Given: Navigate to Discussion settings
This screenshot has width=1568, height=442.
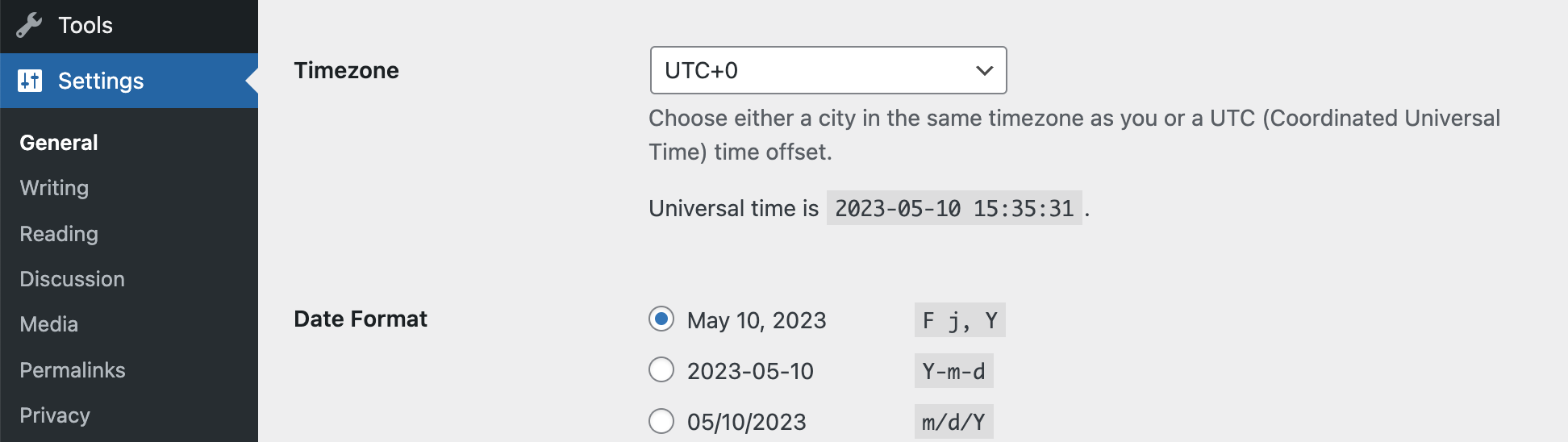Looking at the screenshot, I should coord(72,279).
